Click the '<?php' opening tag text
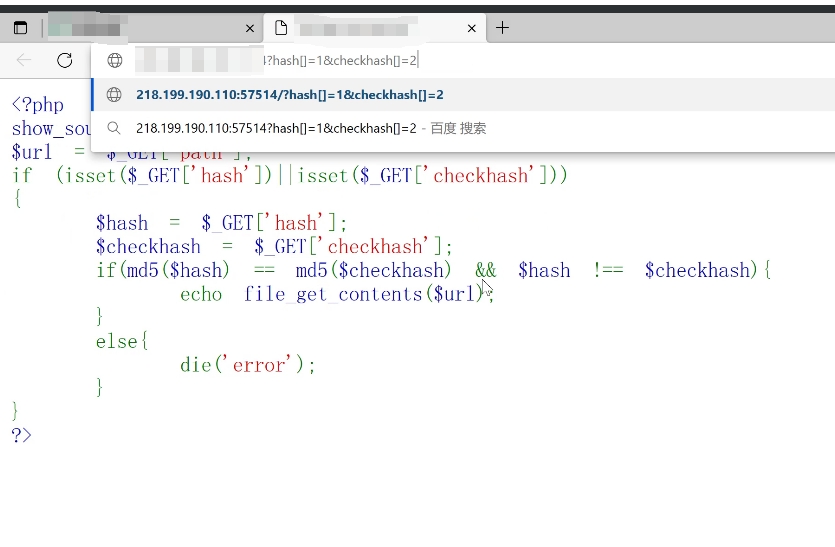Screen dimensions: 835x547 (38, 104)
